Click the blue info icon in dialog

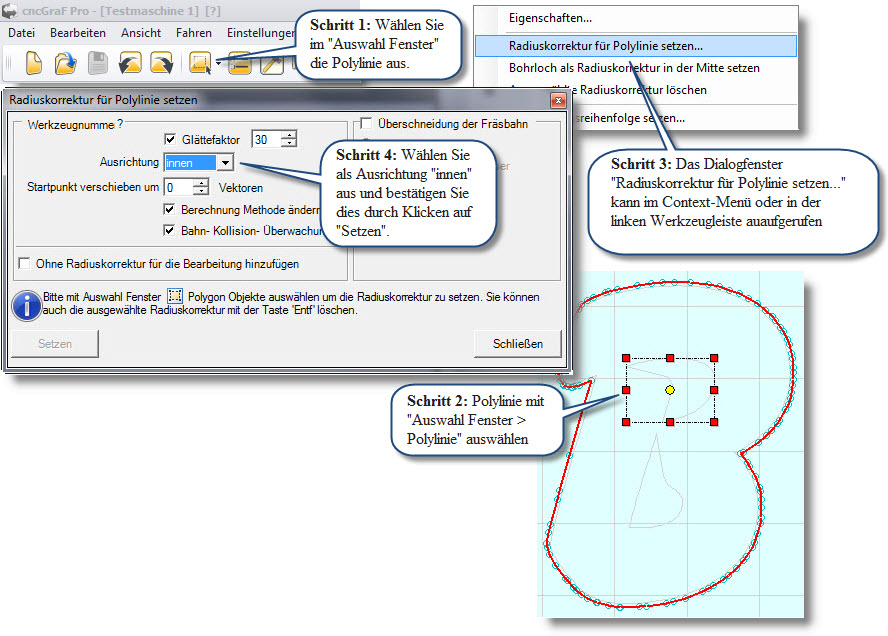pyautogui.click(x=25, y=304)
